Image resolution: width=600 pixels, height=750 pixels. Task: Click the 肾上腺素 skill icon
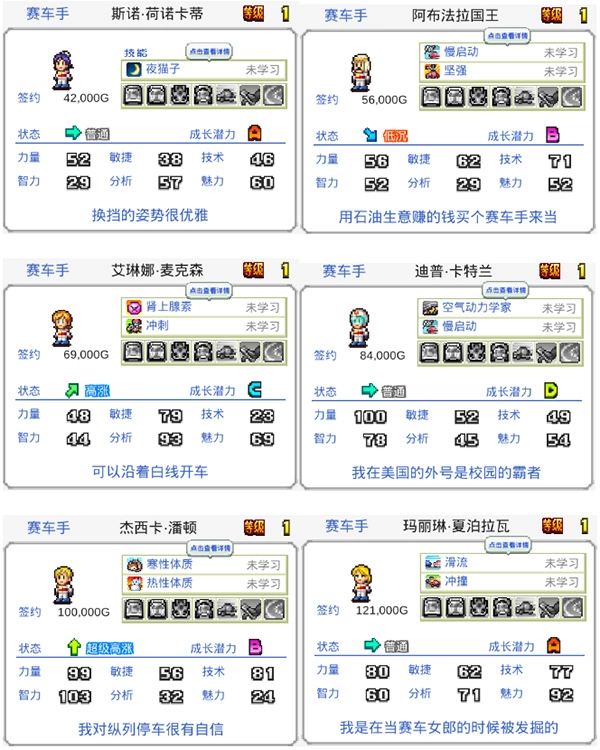(x=134, y=307)
